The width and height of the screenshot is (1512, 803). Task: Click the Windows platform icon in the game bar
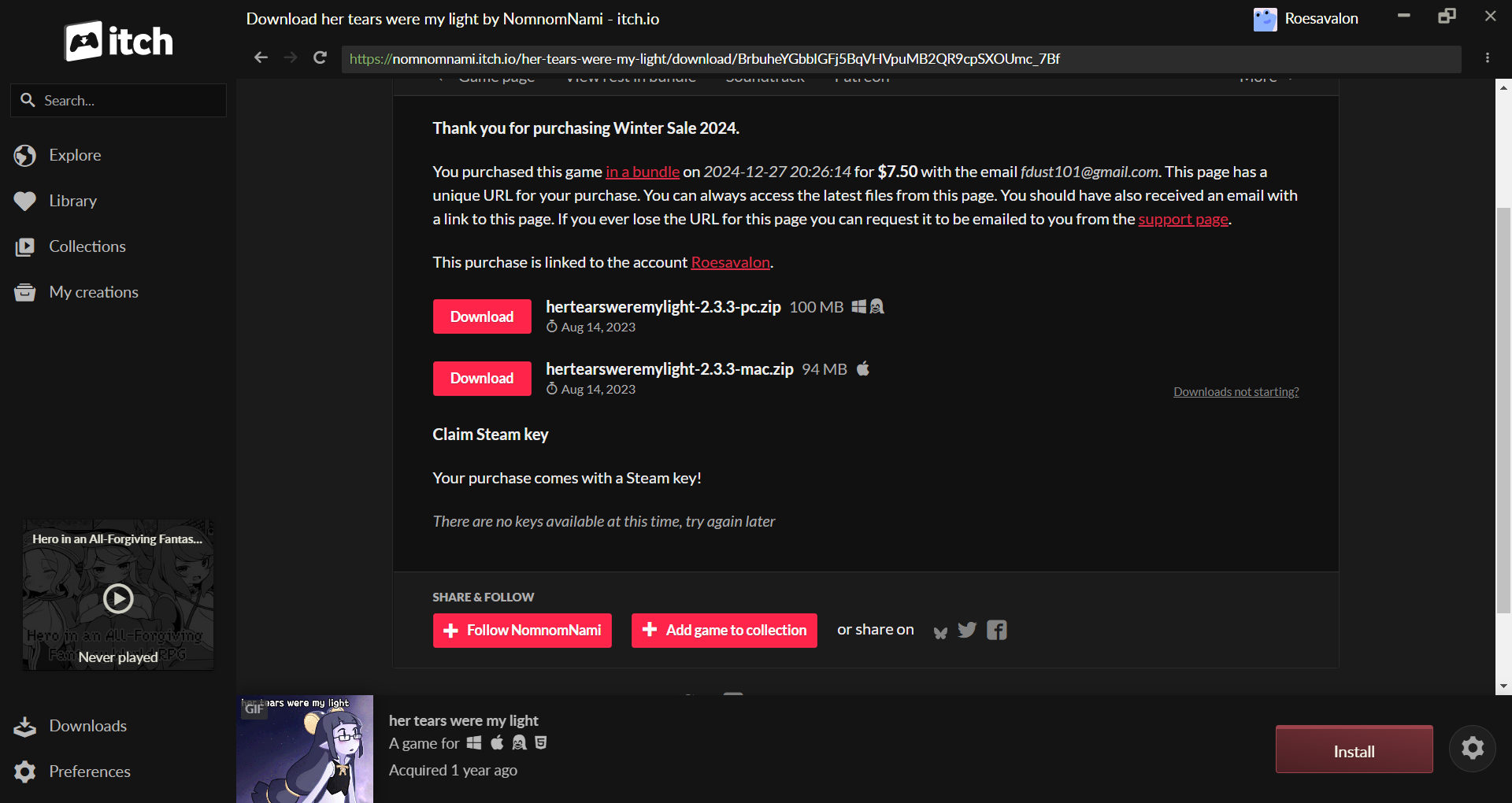[474, 742]
